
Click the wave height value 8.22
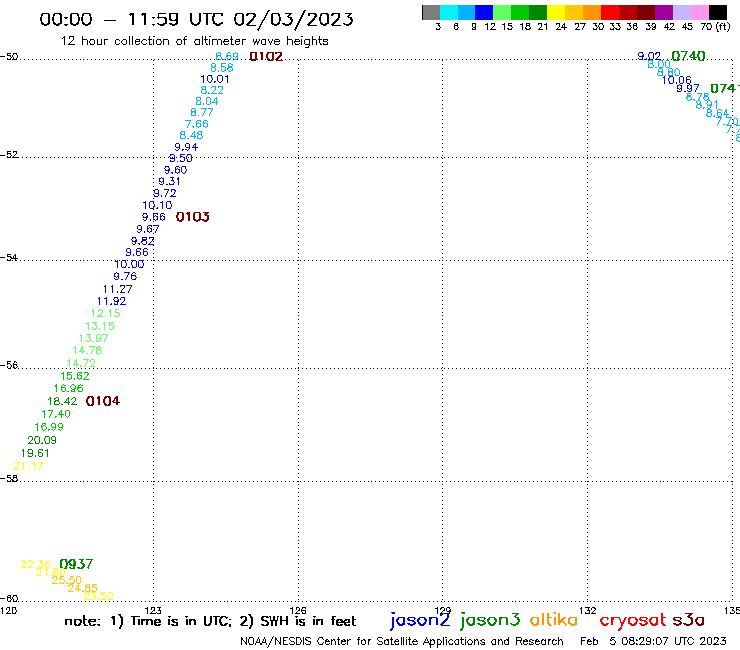point(212,90)
